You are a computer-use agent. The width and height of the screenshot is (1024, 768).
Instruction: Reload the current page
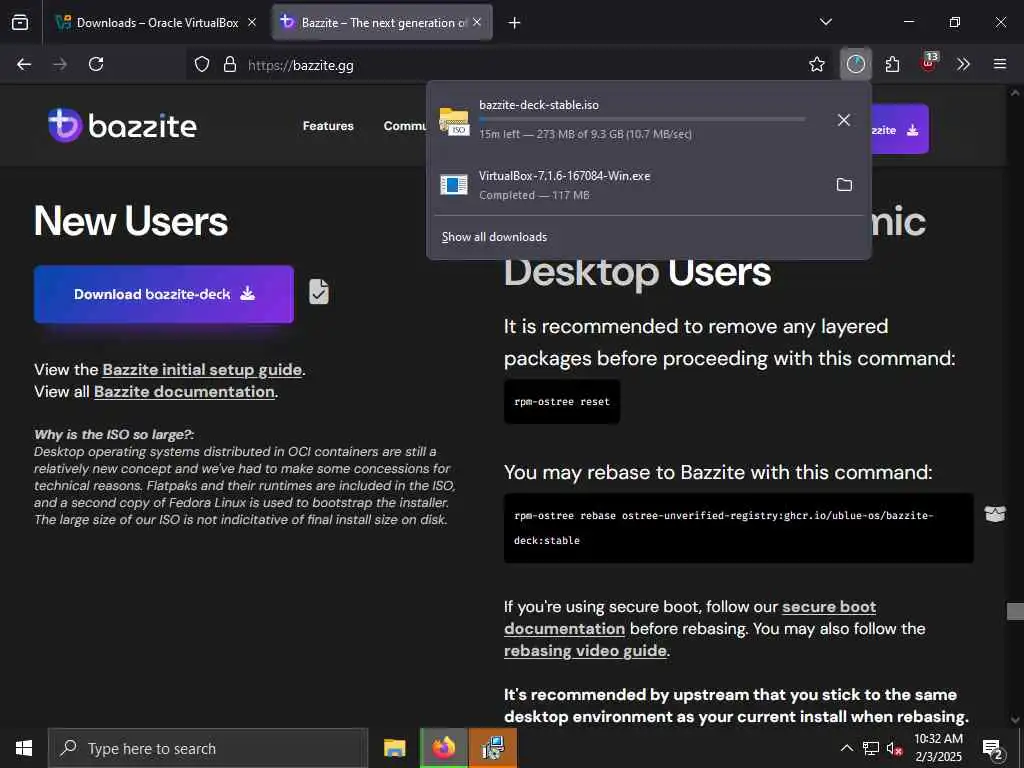(96, 64)
